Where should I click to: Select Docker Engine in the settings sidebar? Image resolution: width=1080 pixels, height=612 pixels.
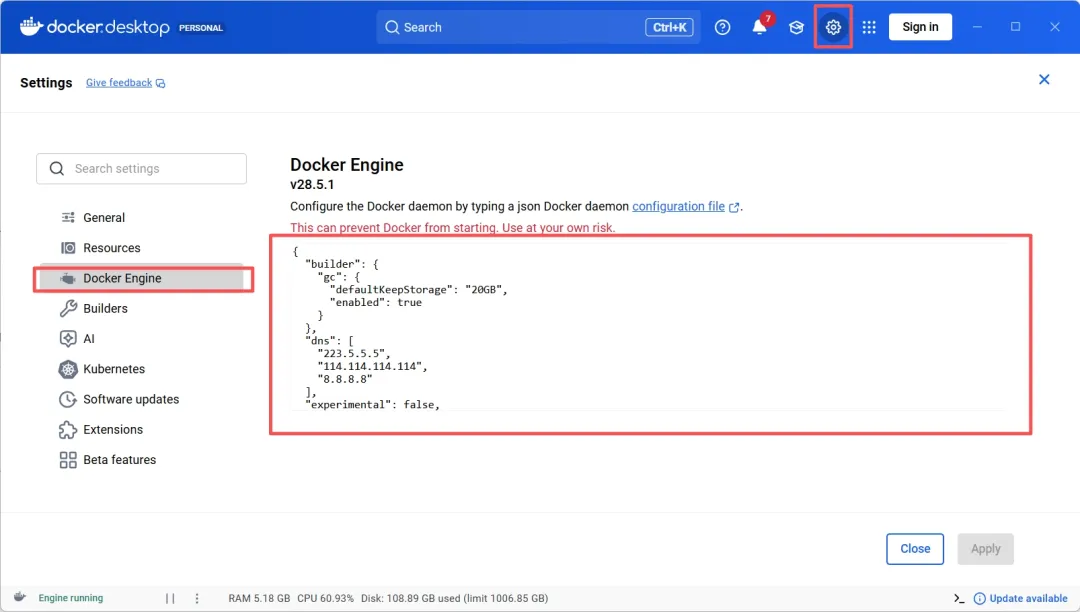click(141, 278)
